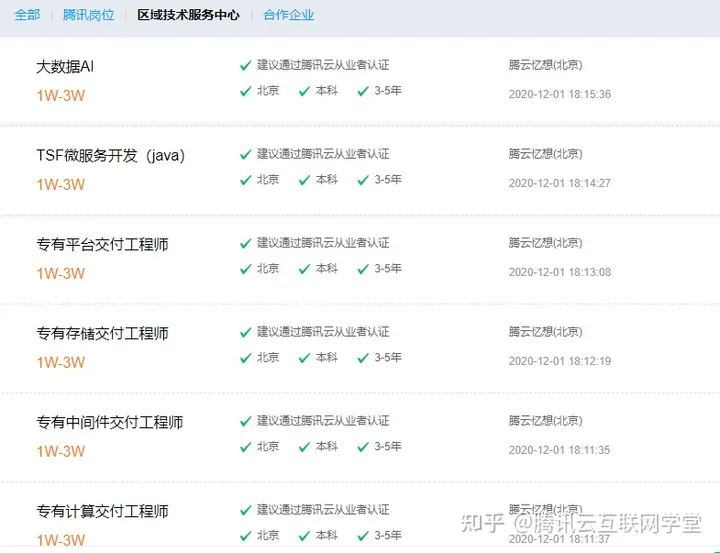Click 建议通过腾讯云从业者认证 text in 专有平台交付工程师 row
Viewport: 720px width, 553px height.
[x=323, y=243]
